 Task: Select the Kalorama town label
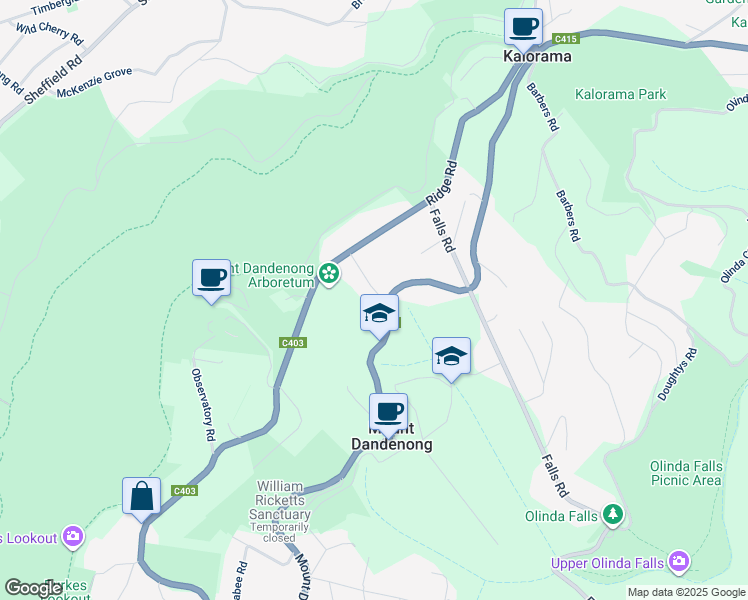pyautogui.click(x=537, y=56)
